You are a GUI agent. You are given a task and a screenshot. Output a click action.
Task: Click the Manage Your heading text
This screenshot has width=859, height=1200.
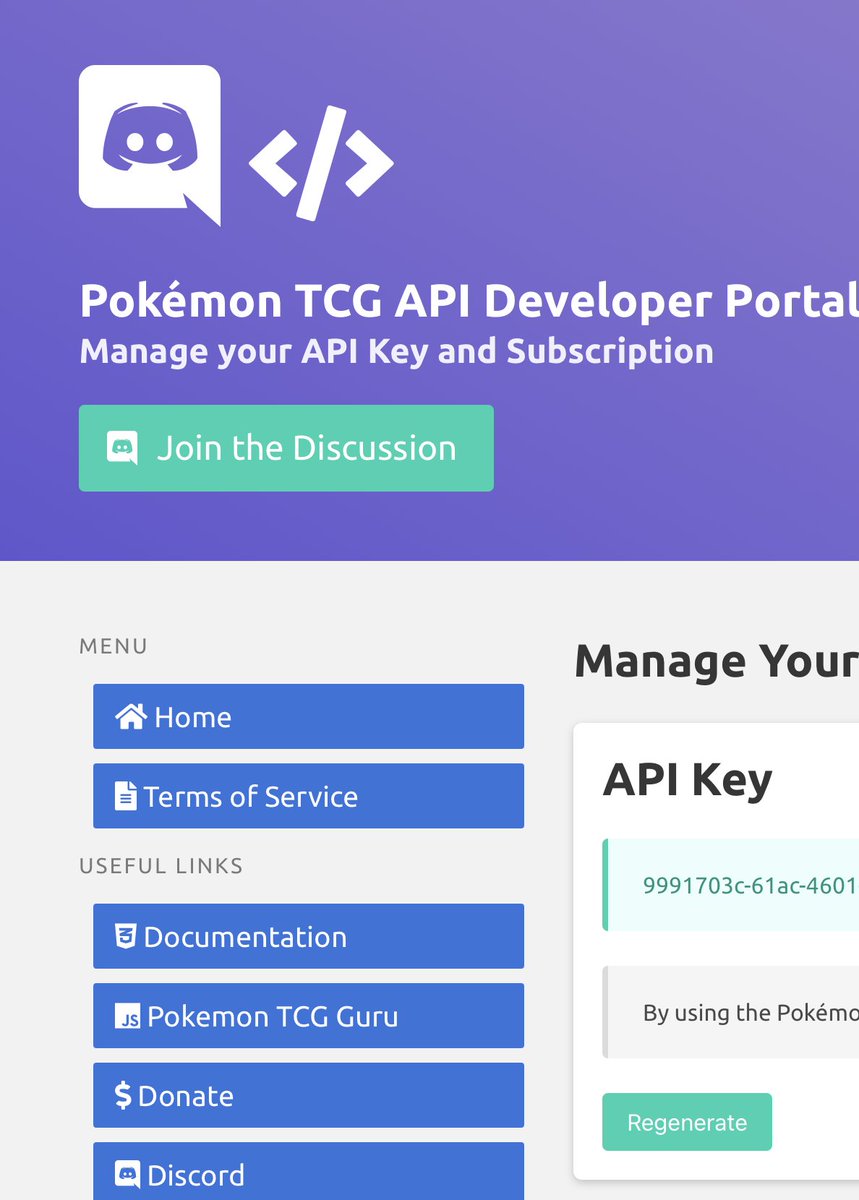[716, 662]
